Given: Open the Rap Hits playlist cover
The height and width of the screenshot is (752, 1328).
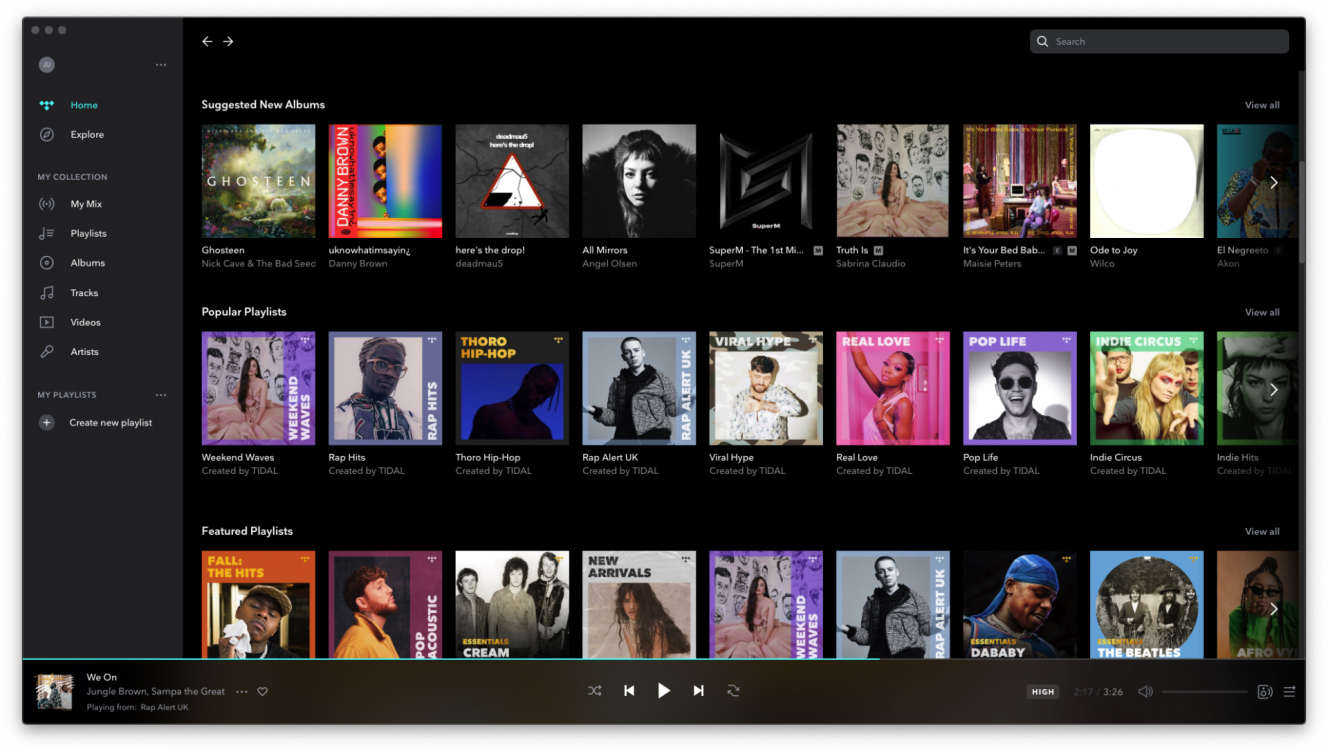Looking at the screenshot, I should (385, 388).
